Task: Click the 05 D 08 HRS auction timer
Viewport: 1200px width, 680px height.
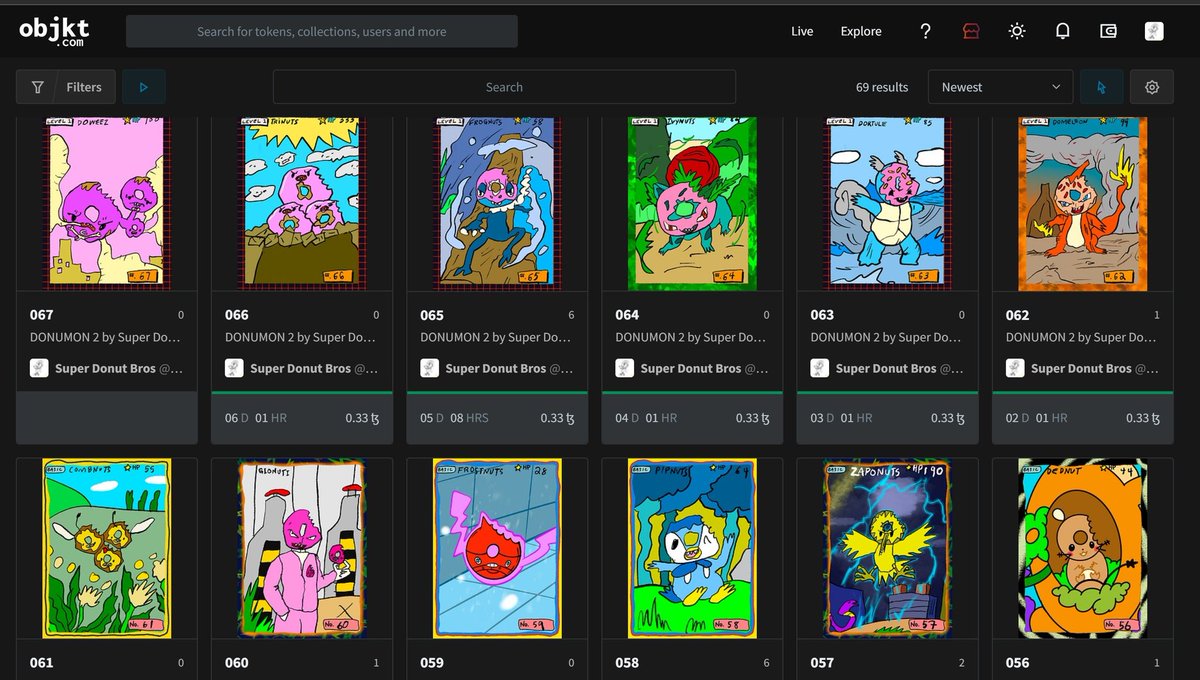Action: click(455, 418)
